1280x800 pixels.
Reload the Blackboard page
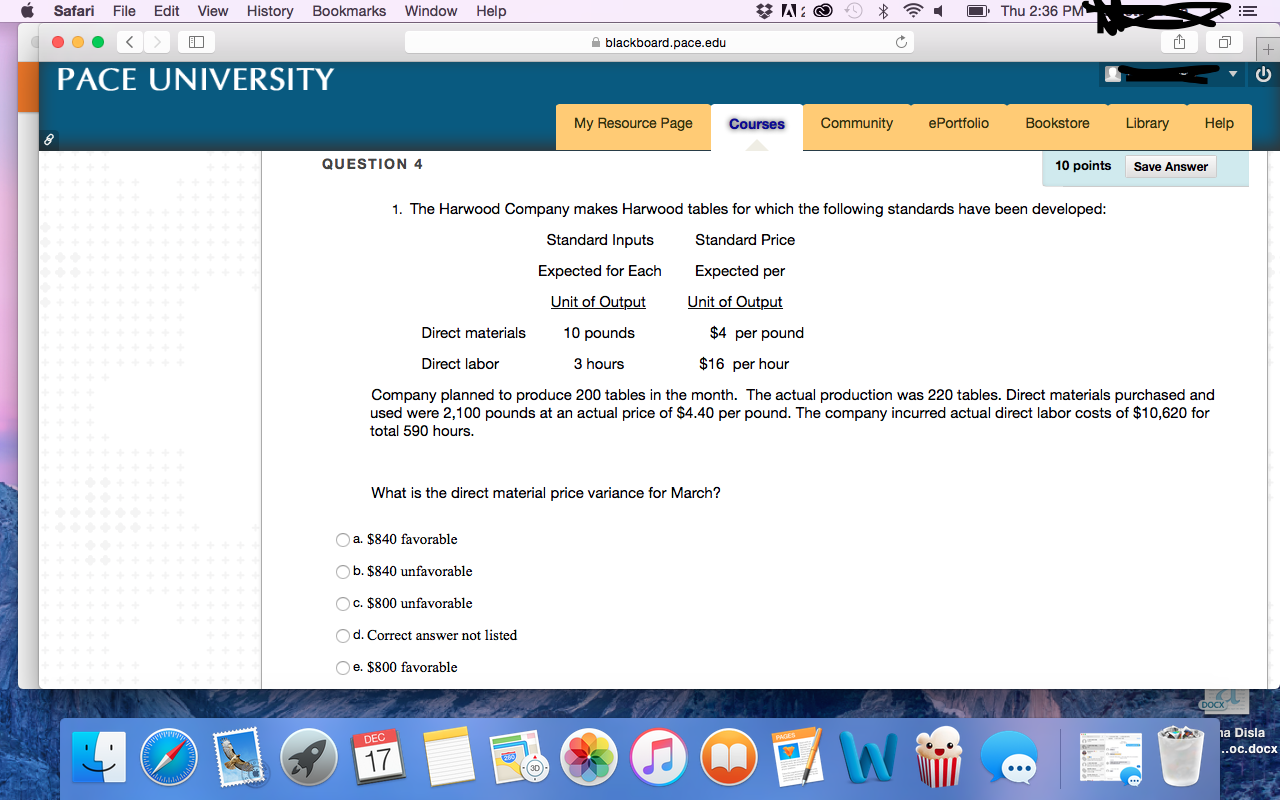pos(901,43)
